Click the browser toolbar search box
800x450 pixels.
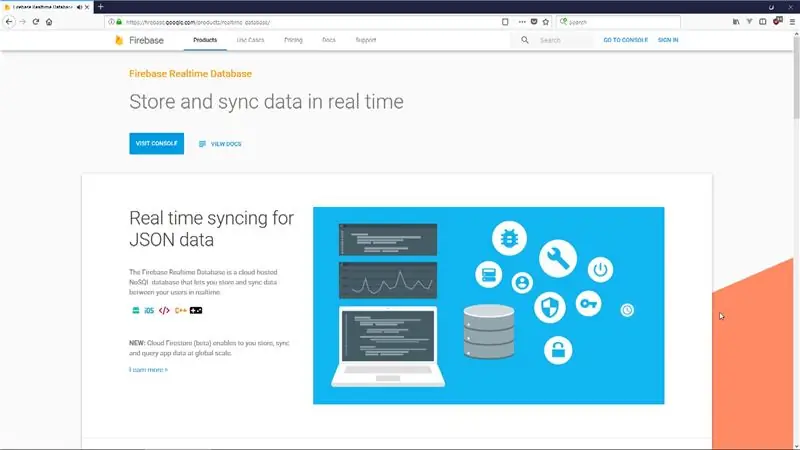[x=618, y=22]
